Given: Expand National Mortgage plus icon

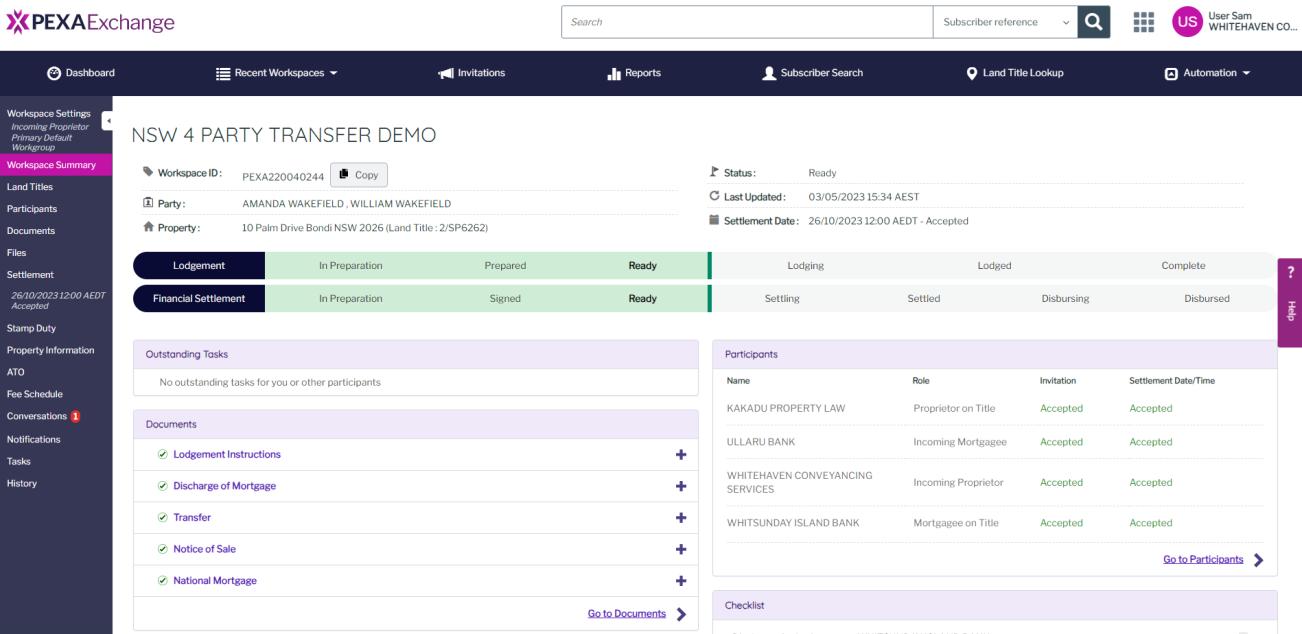Looking at the screenshot, I should point(681,580).
